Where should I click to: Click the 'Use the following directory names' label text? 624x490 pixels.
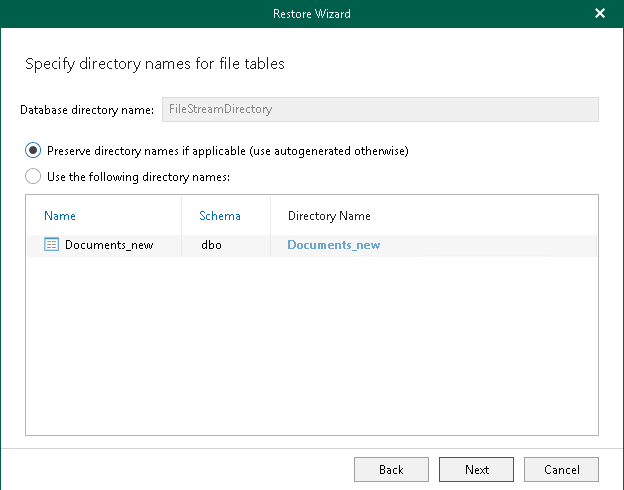point(138,177)
